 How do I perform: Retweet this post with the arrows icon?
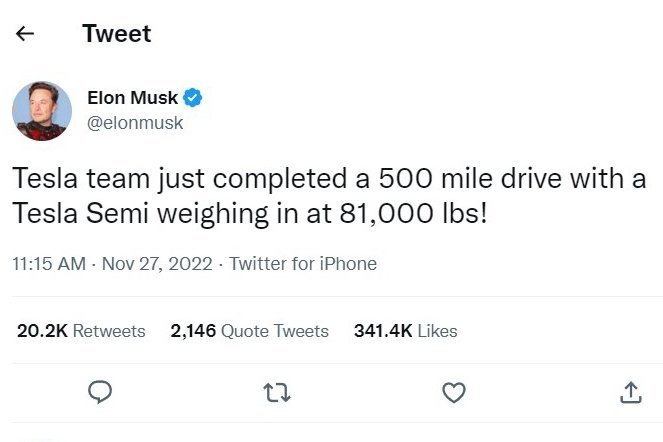[276, 393]
